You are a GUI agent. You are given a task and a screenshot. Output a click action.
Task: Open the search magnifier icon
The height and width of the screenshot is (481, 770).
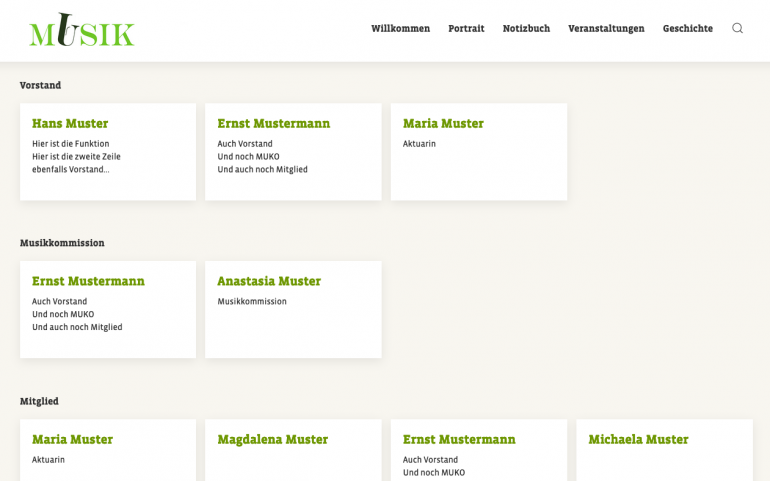click(737, 28)
